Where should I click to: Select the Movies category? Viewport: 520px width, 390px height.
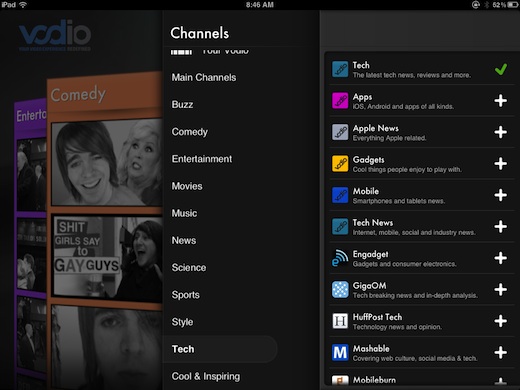[x=187, y=186]
